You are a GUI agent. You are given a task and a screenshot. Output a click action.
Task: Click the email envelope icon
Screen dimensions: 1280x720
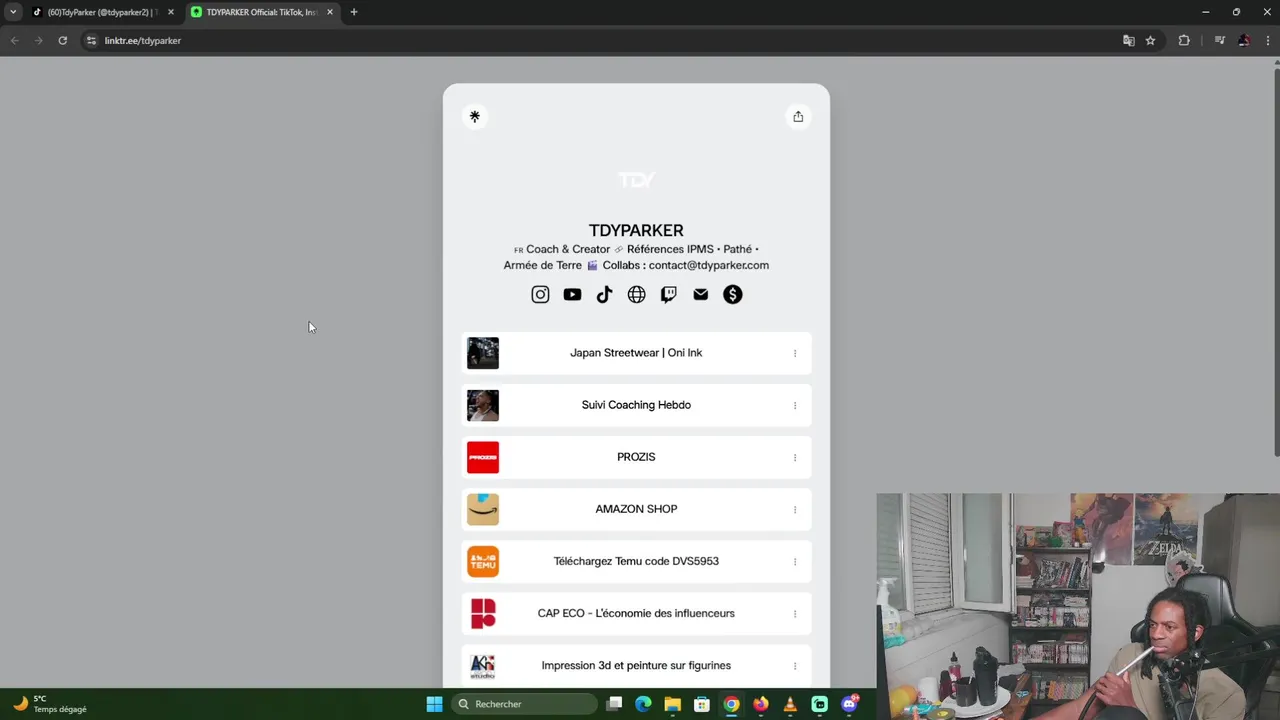click(701, 294)
